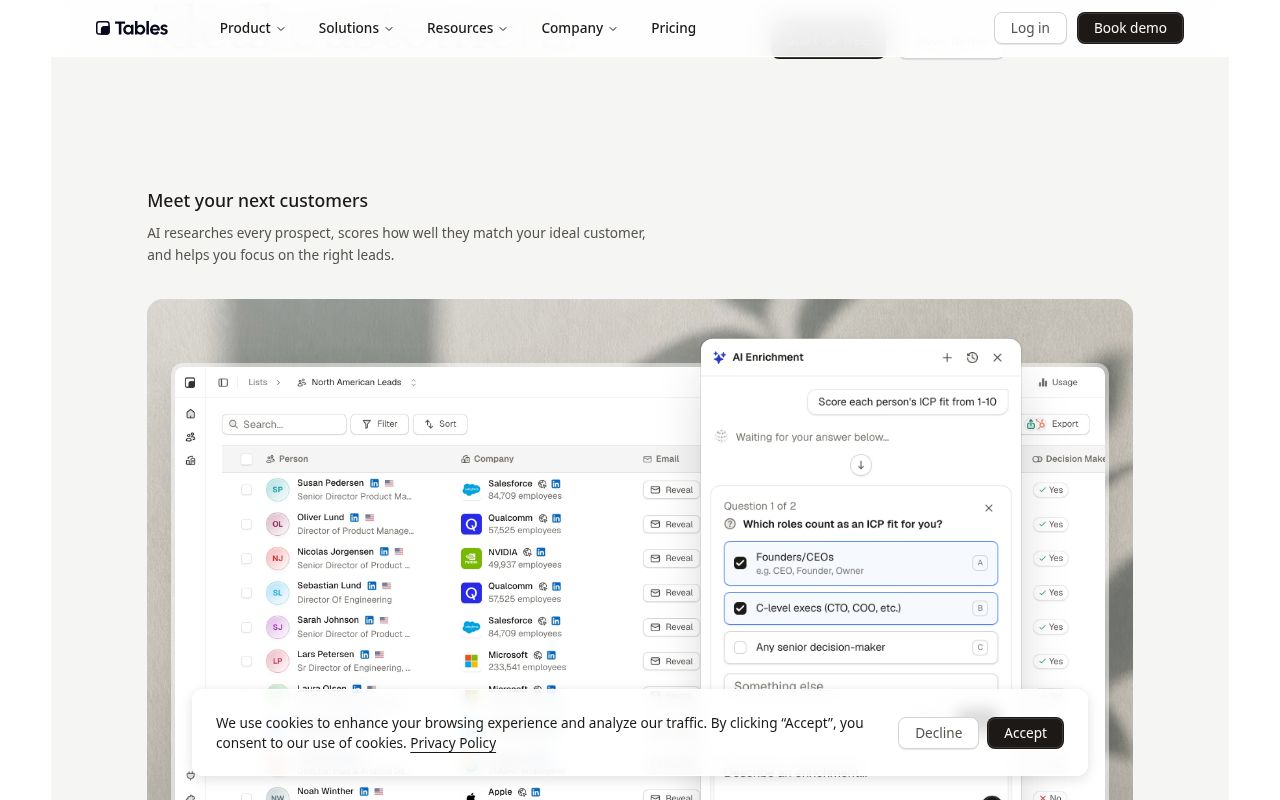1280x800 pixels.
Task: Click Nicolas Jorgensen's NJ avatar
Action: tap(277, 558)
